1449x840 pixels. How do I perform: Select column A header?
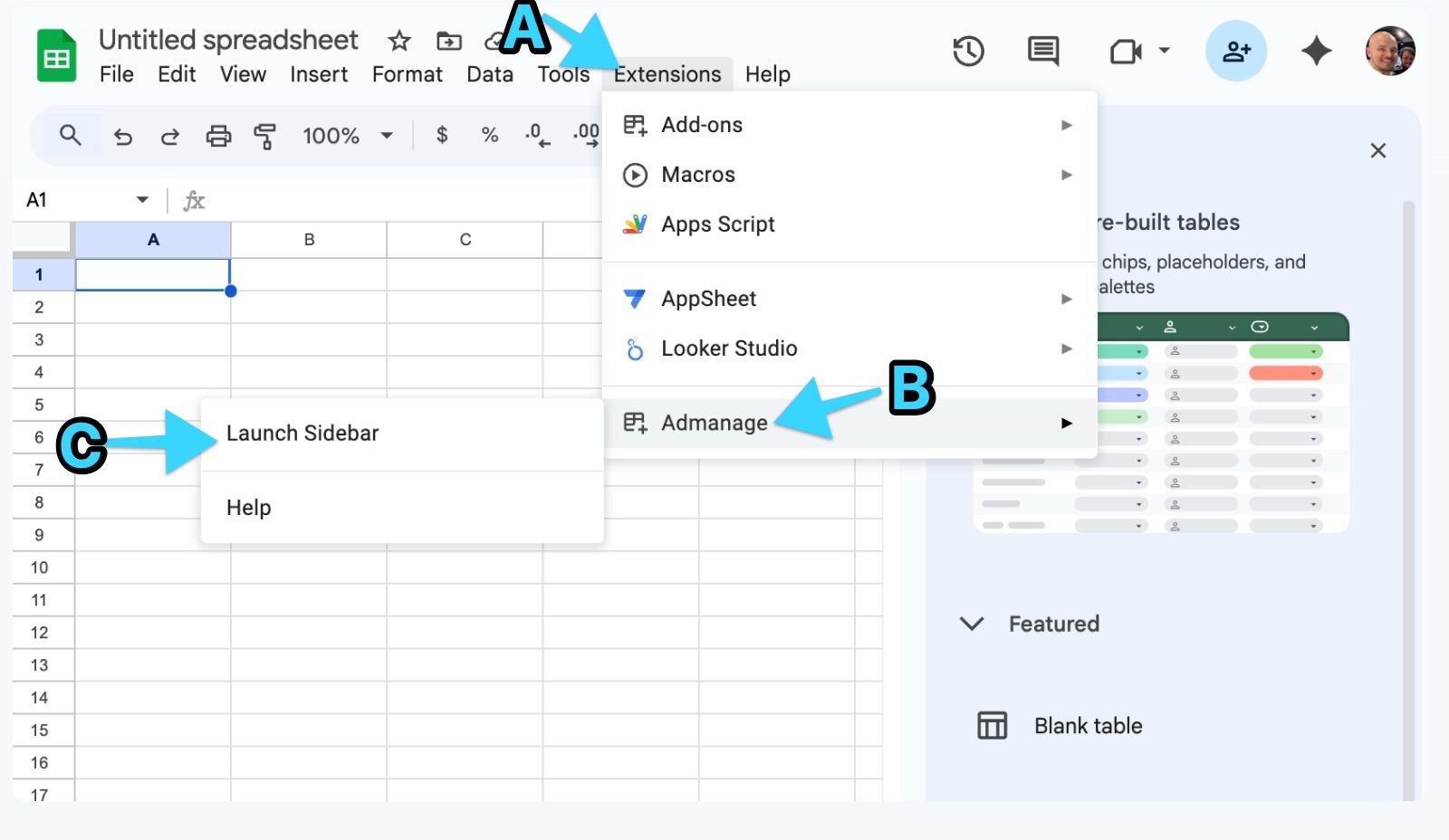153,240
